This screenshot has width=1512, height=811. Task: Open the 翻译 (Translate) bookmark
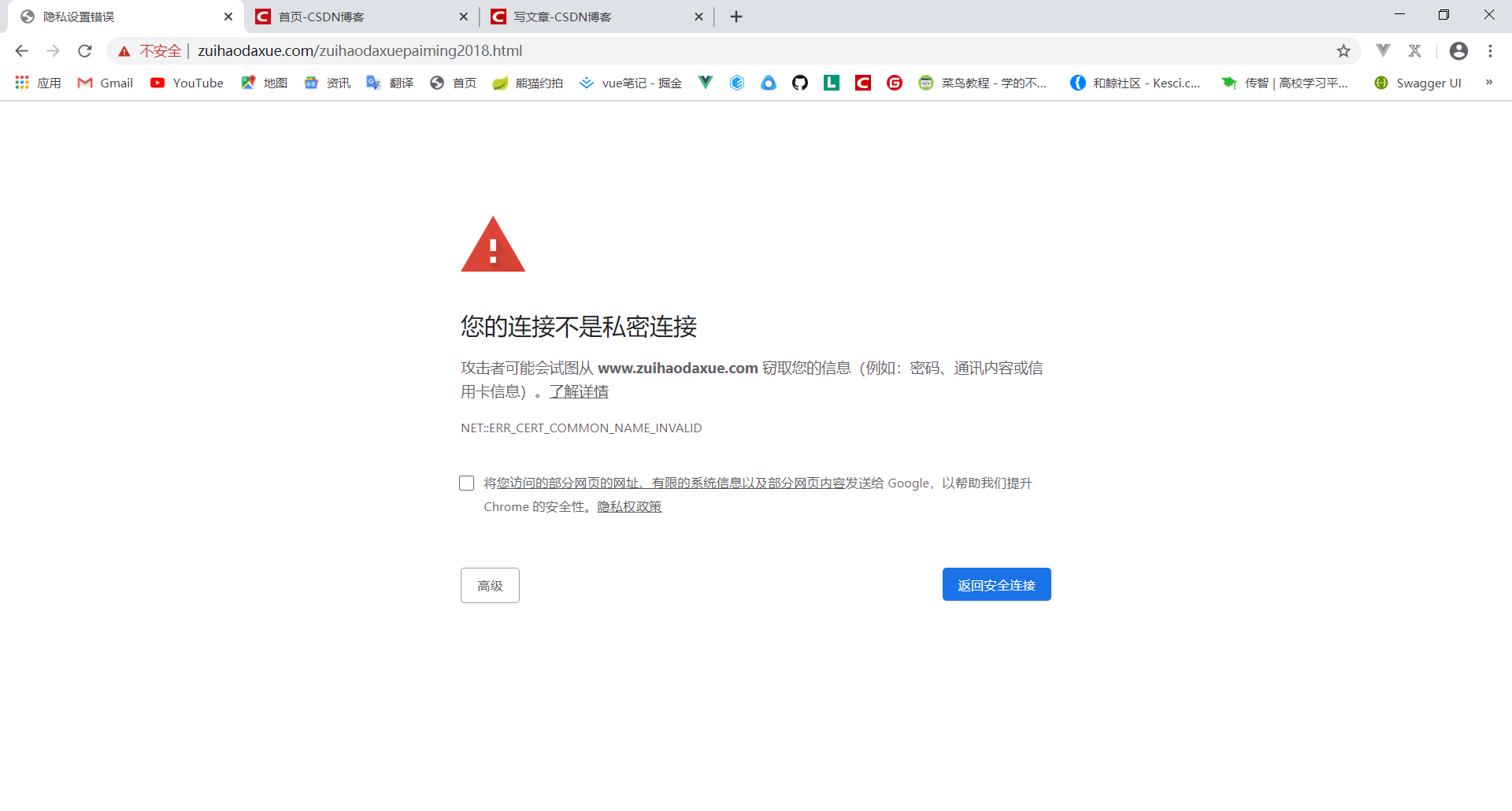tap(389, 83)
